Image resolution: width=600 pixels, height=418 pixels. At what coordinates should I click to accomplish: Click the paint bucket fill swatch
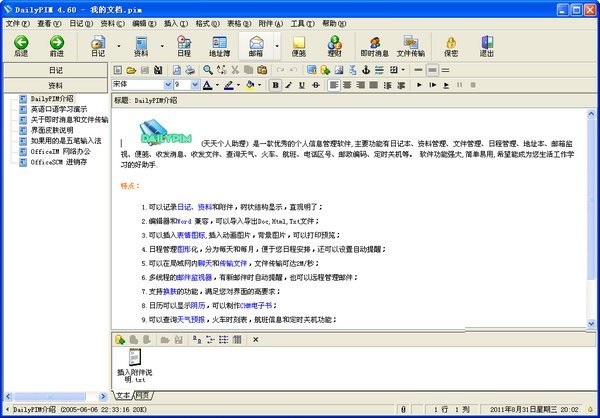click(x=250, y=85)
